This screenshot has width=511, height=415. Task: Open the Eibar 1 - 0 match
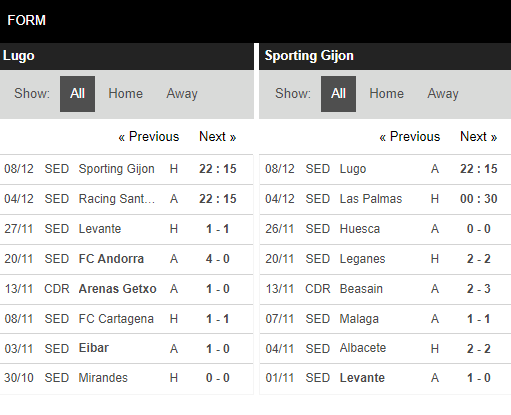point(127,349)
